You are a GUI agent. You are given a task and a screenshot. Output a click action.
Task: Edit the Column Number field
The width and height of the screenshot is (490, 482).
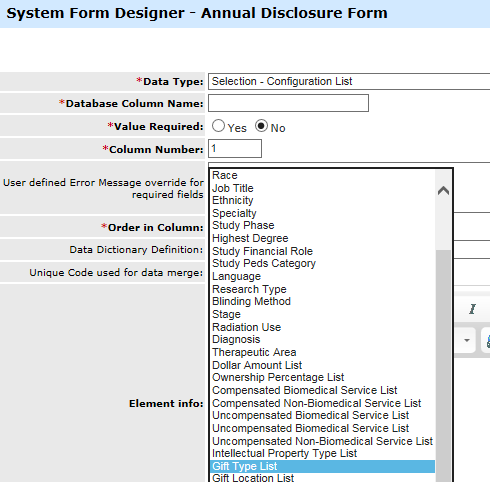[235, 149]
